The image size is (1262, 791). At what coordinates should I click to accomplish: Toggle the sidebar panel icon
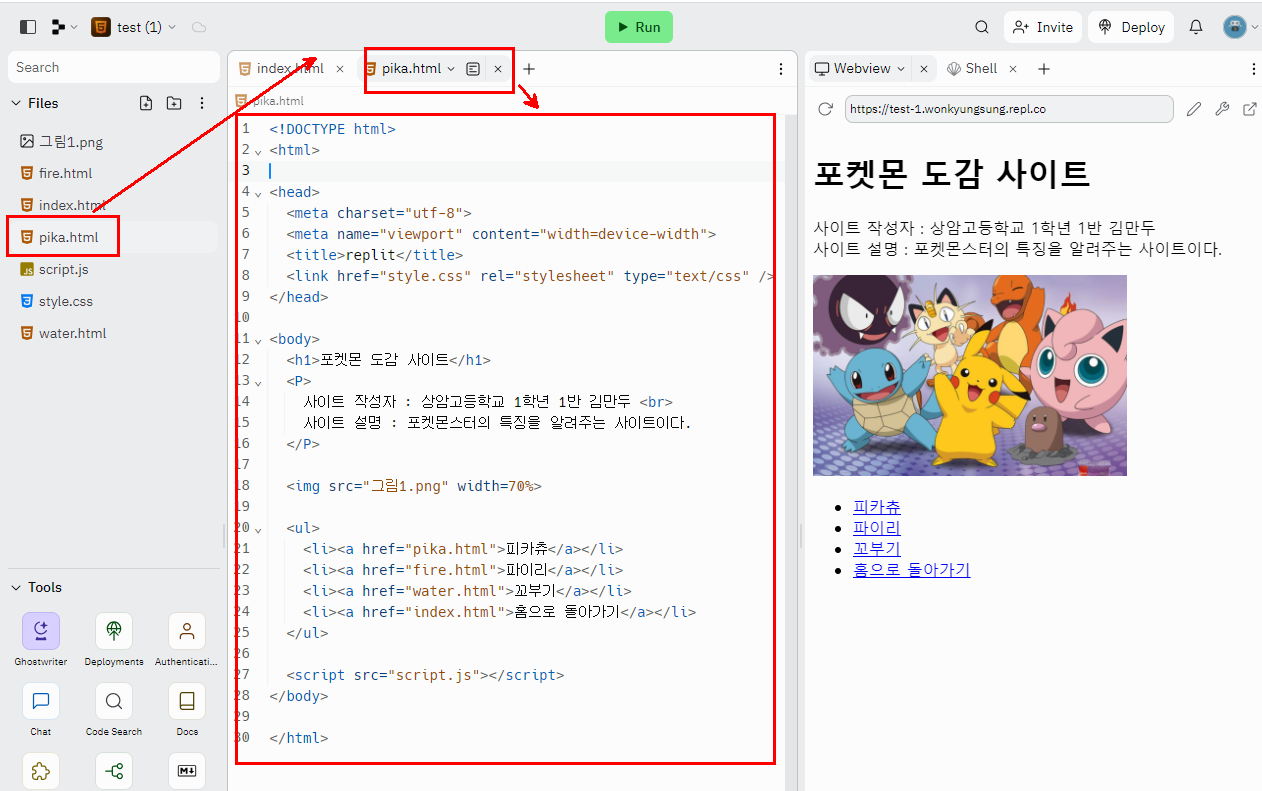pyautogui.click(x=28, y=27)
